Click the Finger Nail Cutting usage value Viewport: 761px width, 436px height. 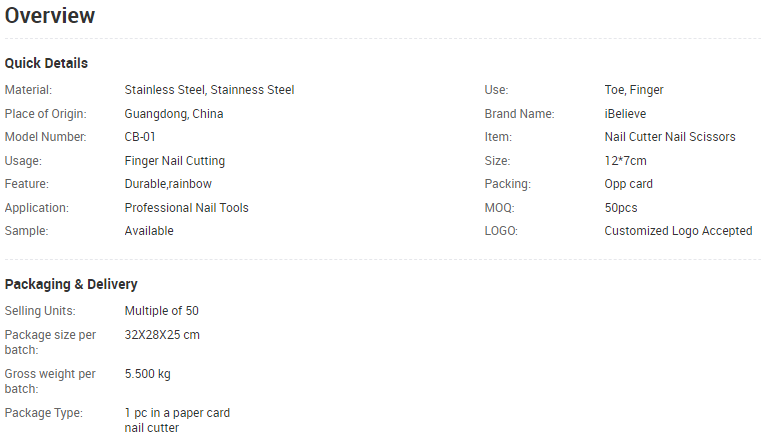point(175,161)
